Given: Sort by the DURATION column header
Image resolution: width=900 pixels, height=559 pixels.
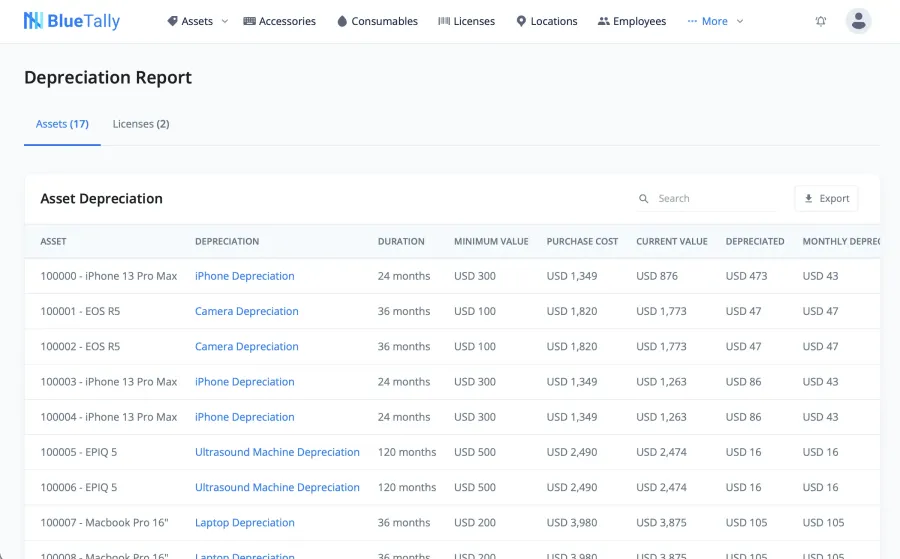Looking at the screenshot, I should tap(401, 242).
